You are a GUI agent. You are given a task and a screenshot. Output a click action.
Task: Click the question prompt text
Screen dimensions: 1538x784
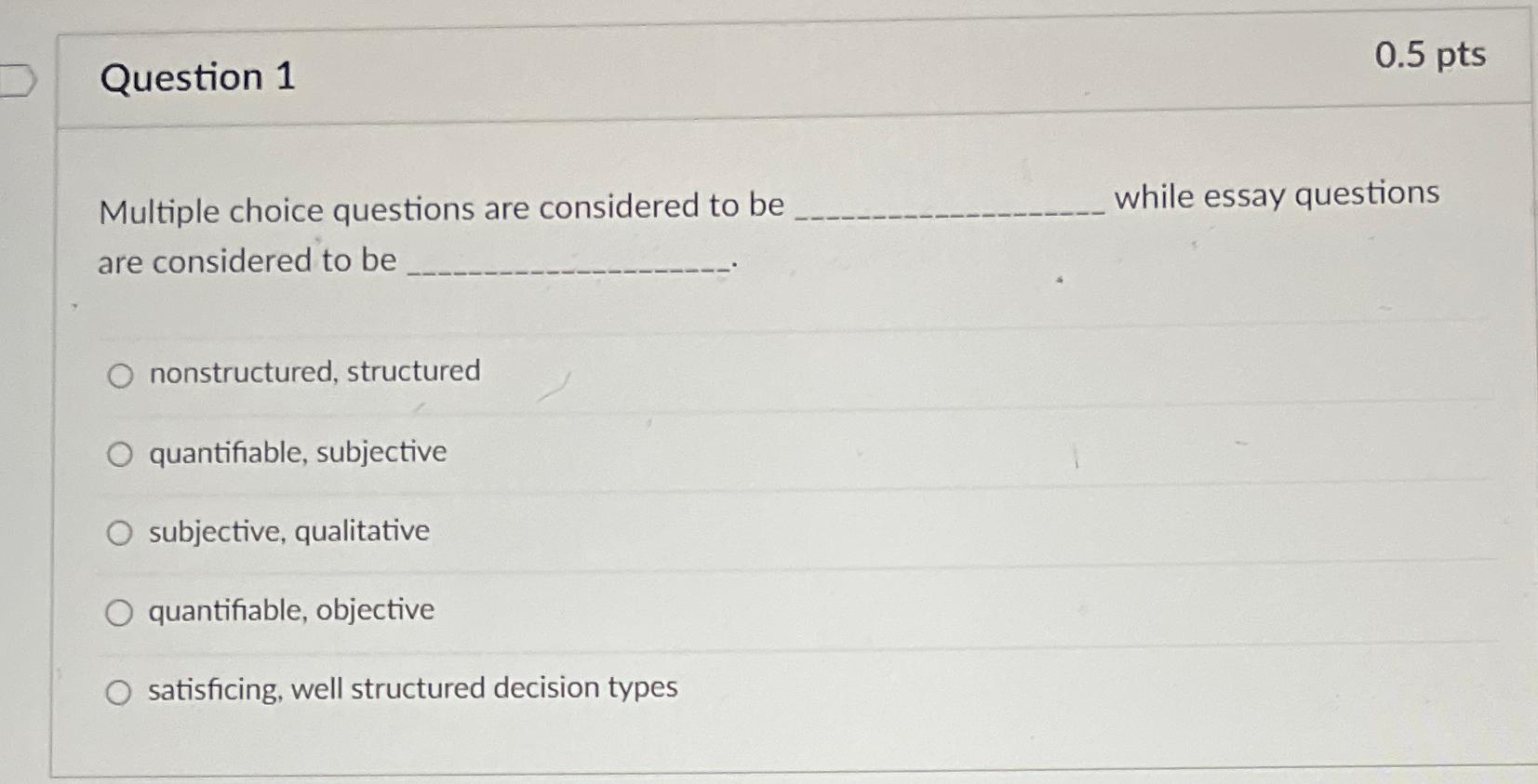(437, 208)
